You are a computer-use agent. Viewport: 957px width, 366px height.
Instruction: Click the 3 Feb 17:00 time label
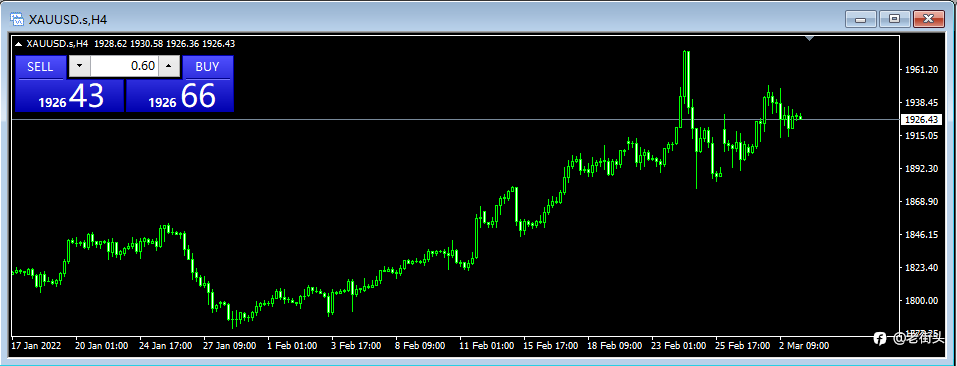(x=357, y=346)
